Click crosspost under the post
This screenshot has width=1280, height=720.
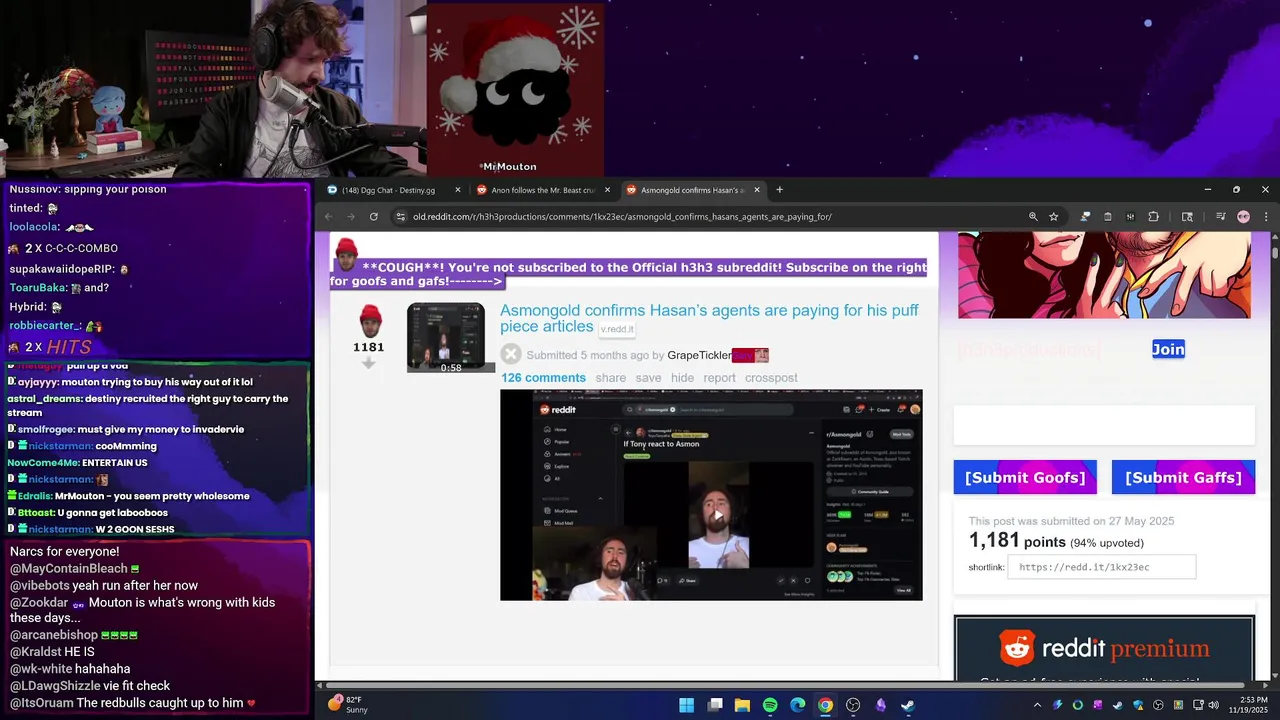[771, 378]
